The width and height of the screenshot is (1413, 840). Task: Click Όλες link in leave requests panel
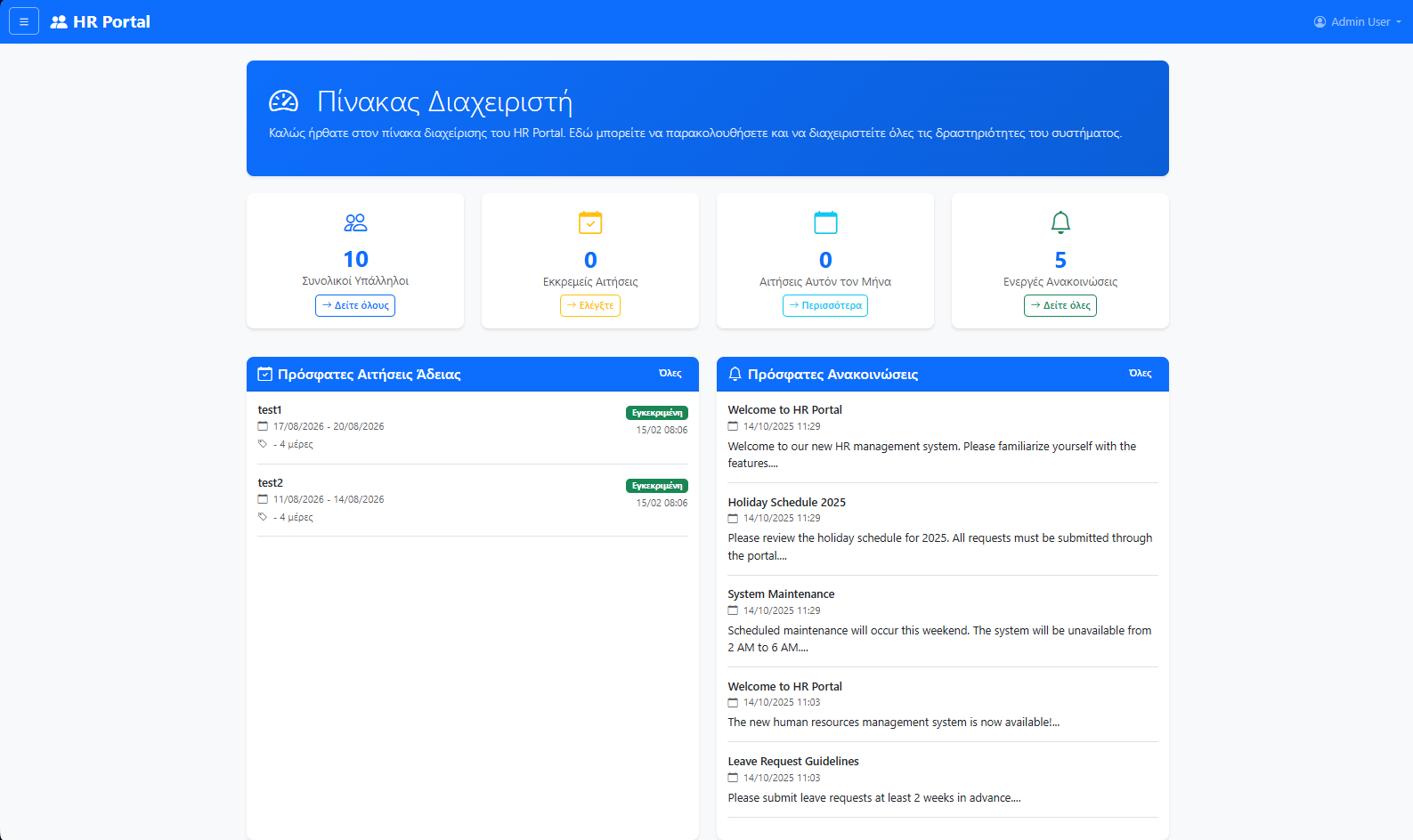(x=670, y=374)
